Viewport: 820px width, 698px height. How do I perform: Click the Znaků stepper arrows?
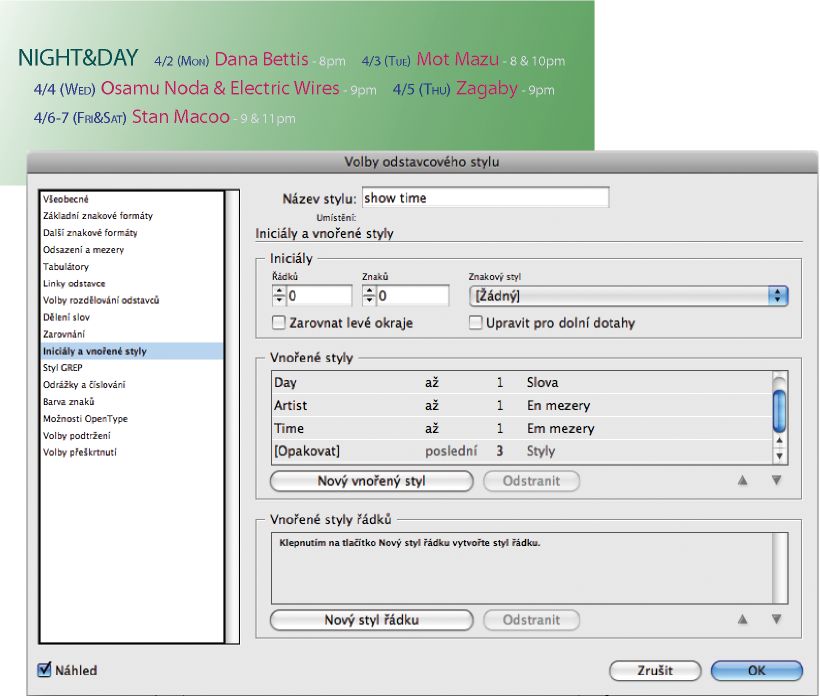tap(369, 296)
